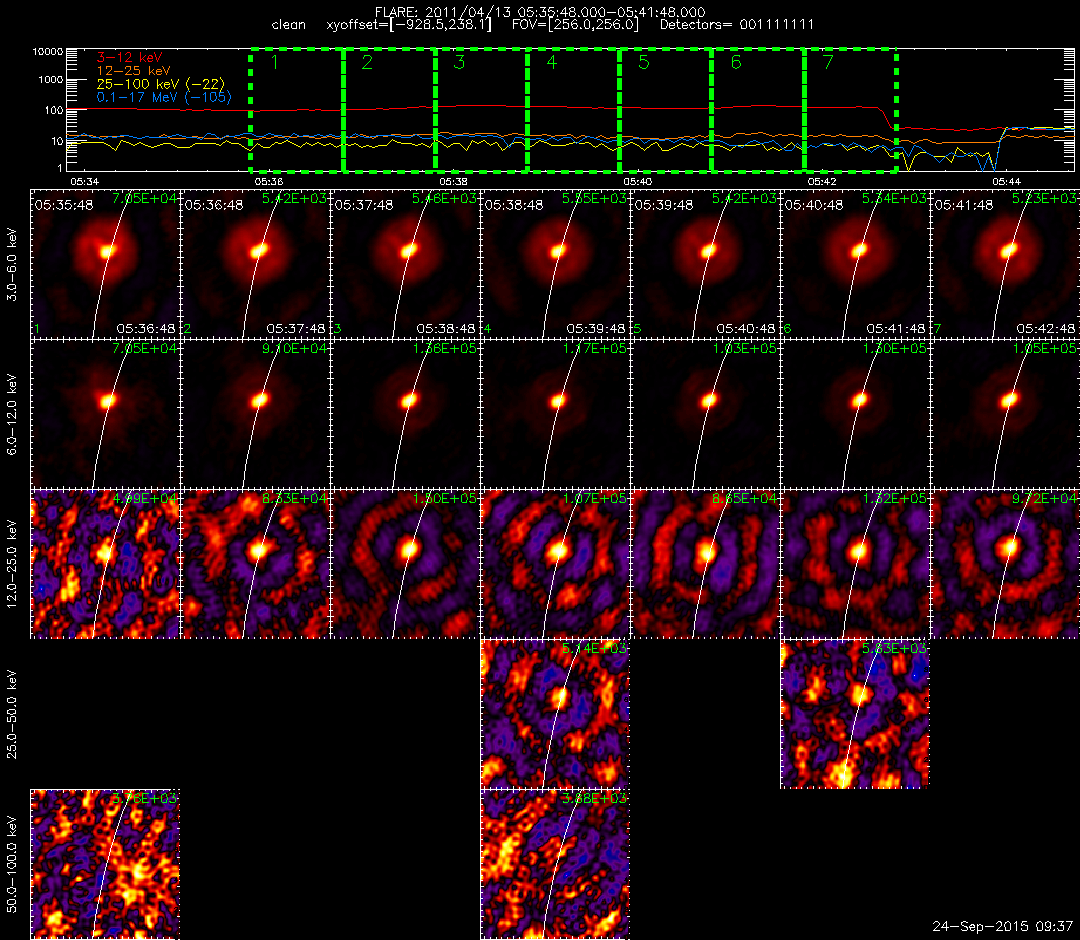Click the green '5.55E+03' value in the 05:38:48 image

click(594, 198)
